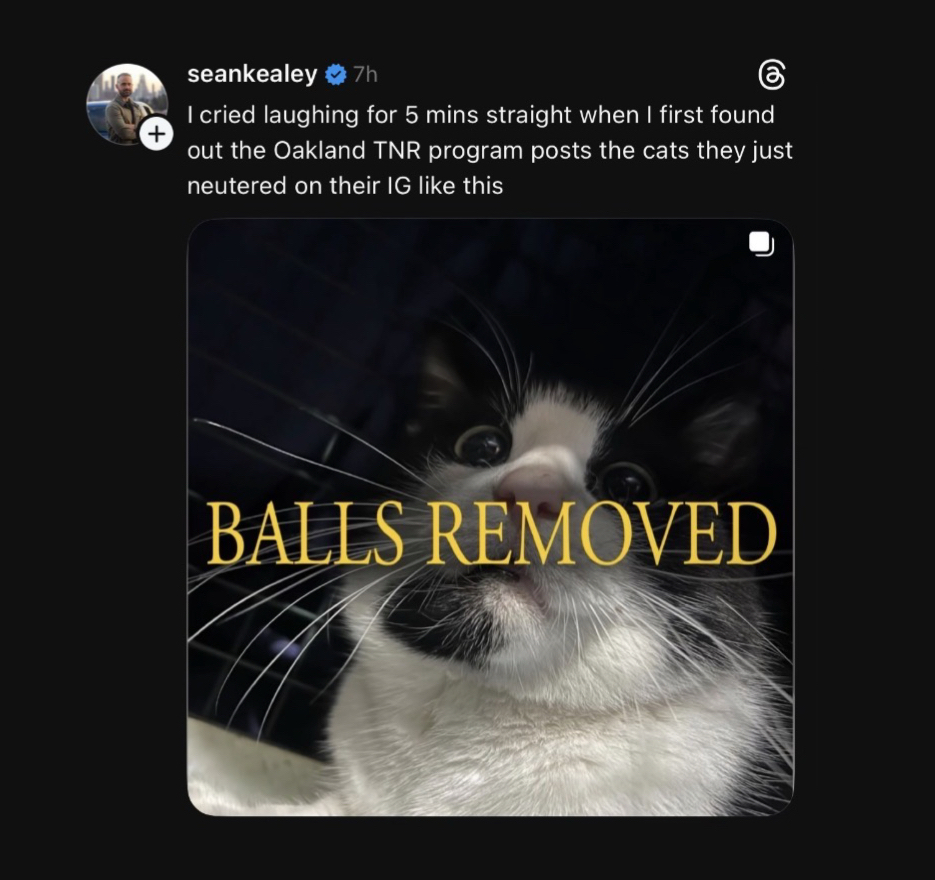
Task: Click the word BALLS in caption
Action: [305, 533]
